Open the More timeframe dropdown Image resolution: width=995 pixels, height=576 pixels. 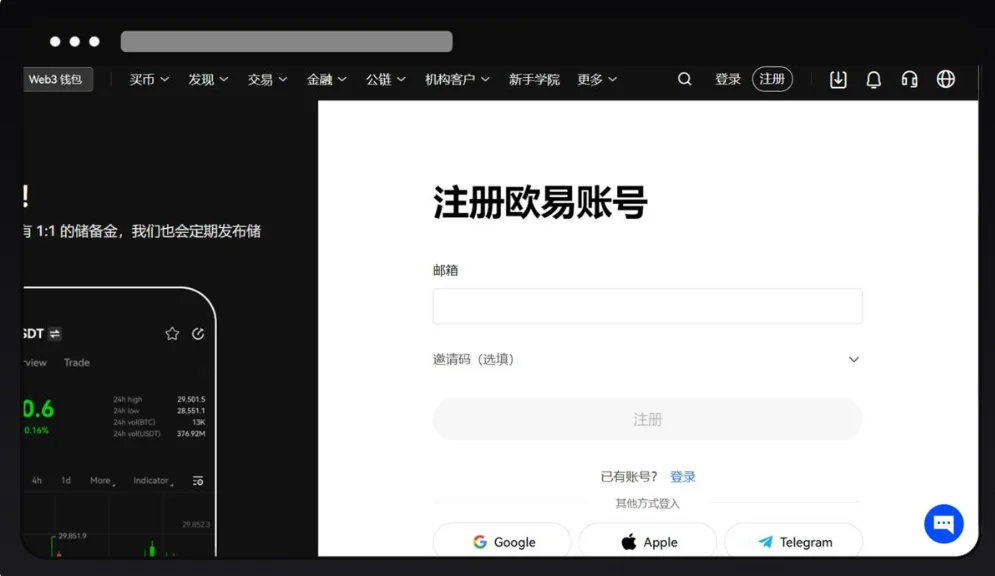tap(102, 481)
